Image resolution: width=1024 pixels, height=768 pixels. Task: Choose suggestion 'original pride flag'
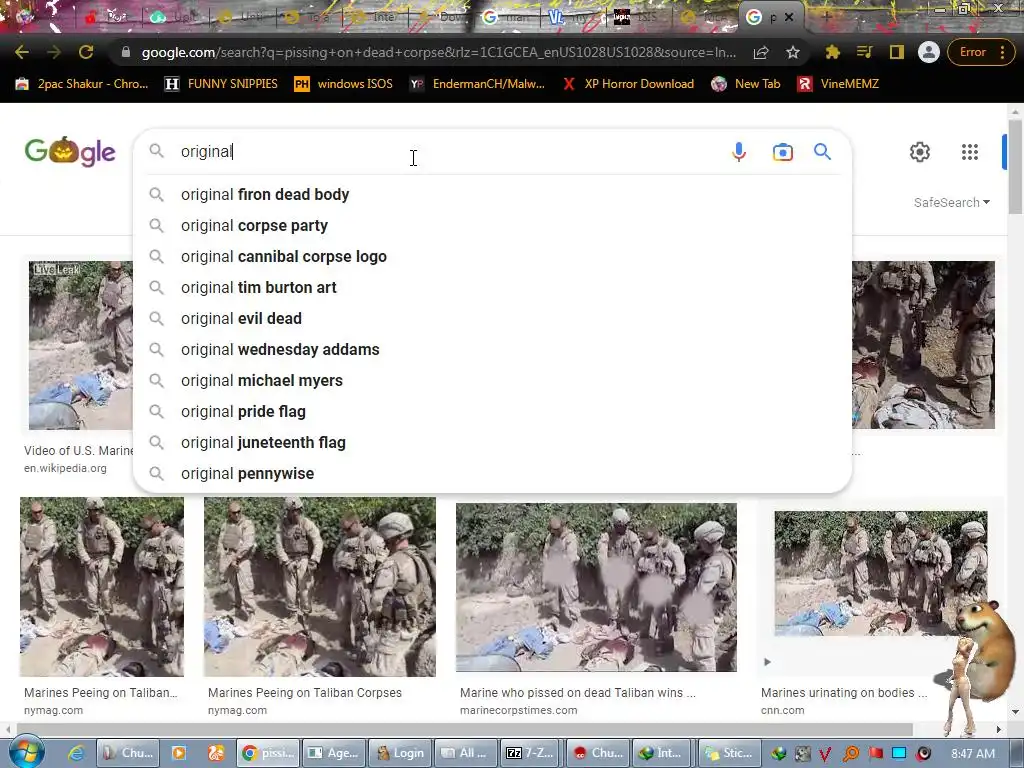492,411
